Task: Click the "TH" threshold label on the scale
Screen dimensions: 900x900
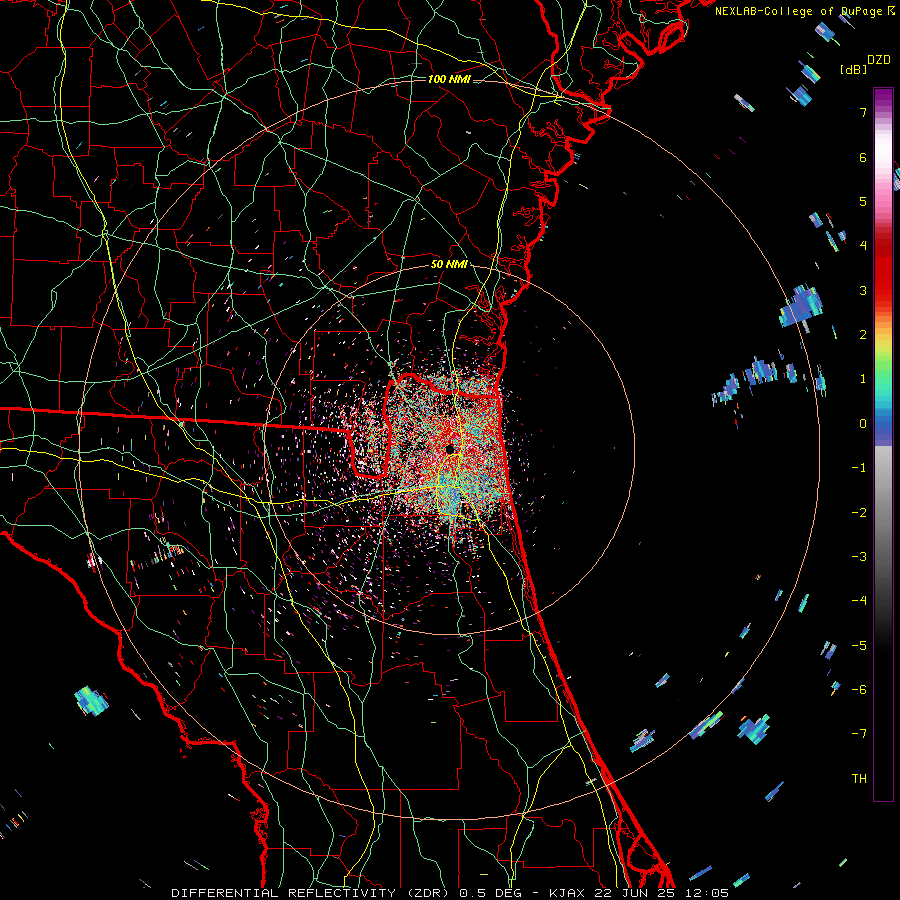Action: [x=859, y=778]
